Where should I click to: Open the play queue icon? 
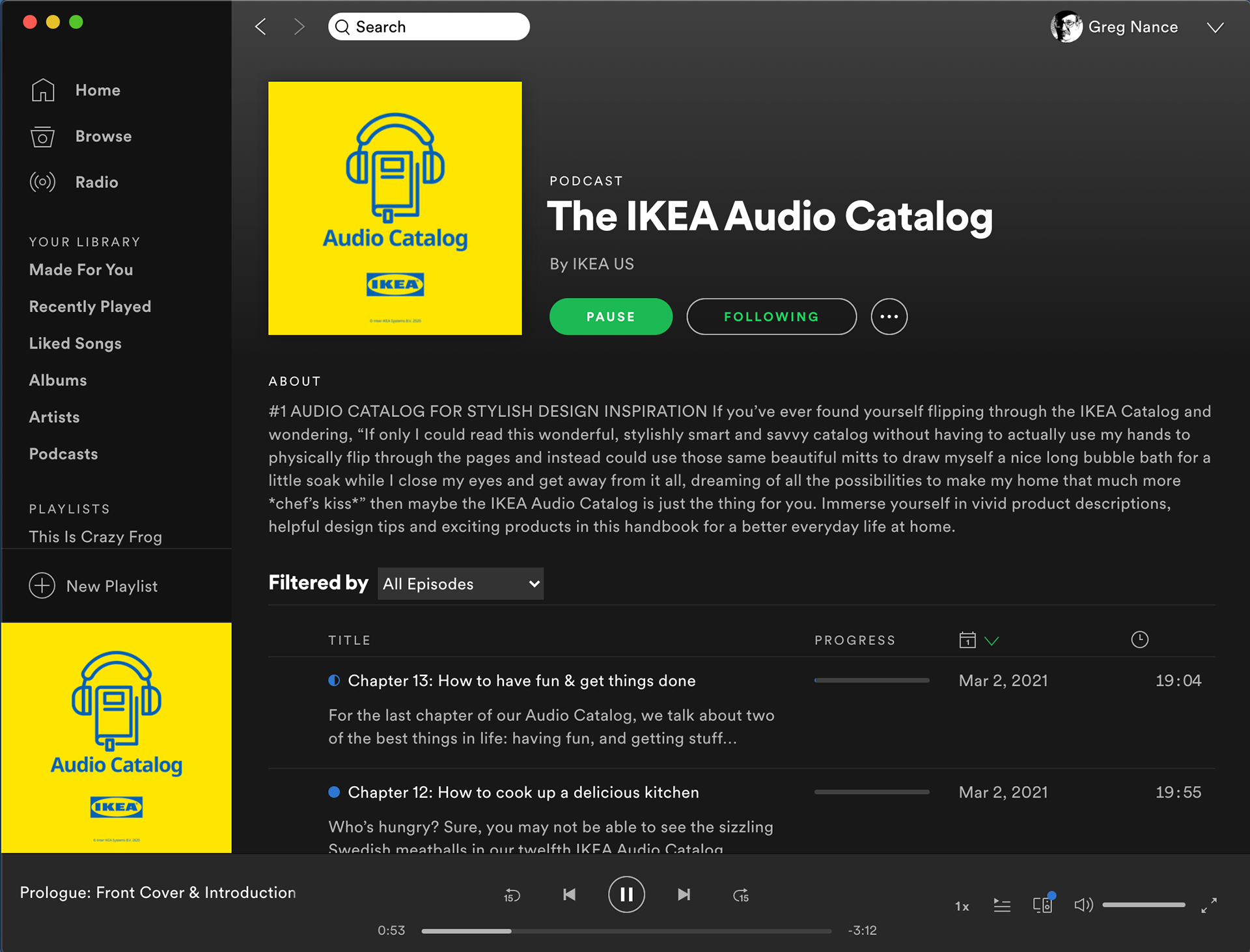click(1002, 905)
